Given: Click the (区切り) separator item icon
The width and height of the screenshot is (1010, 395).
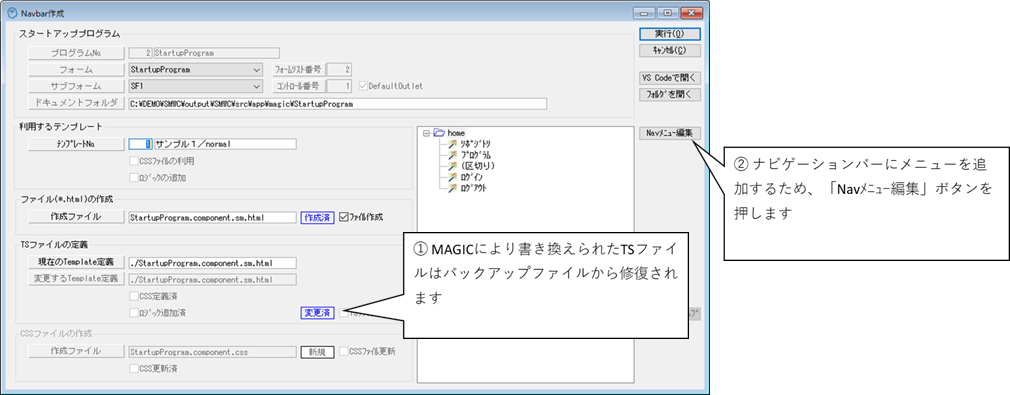Looking at the screenshot, I should click(452, 166).
